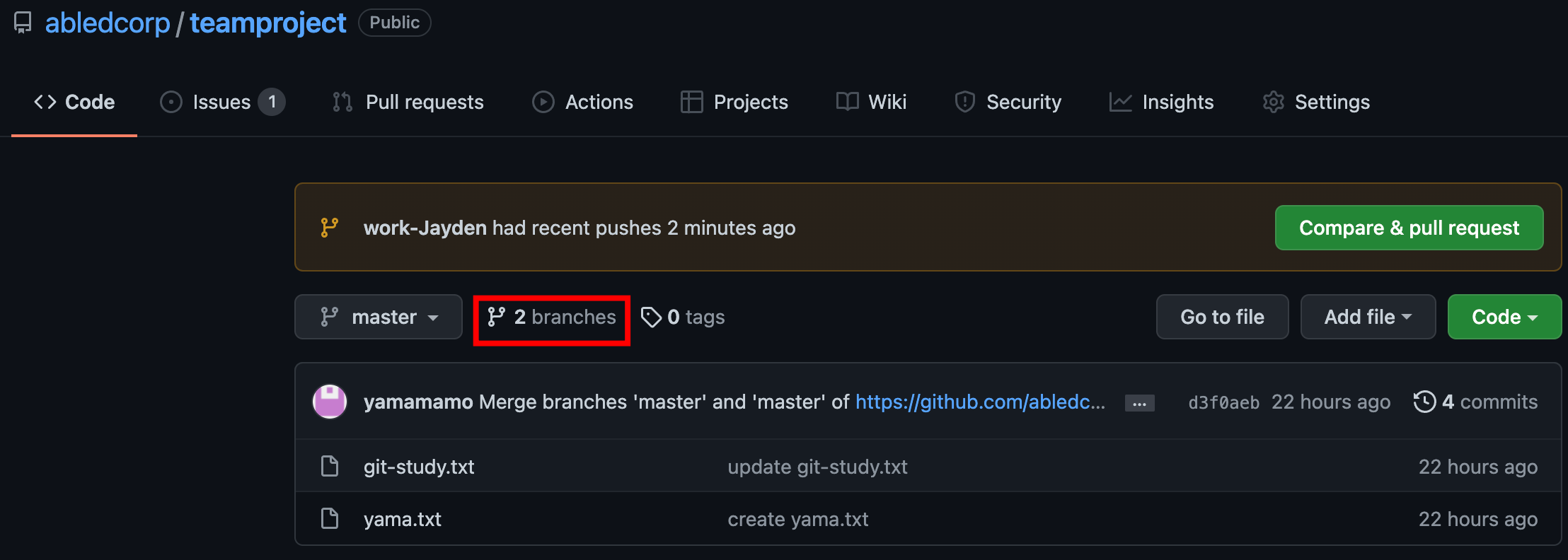Click the yellow branch icon in the push banner
This screenshot has height=560, width=1568.
(x=330, y=228)
